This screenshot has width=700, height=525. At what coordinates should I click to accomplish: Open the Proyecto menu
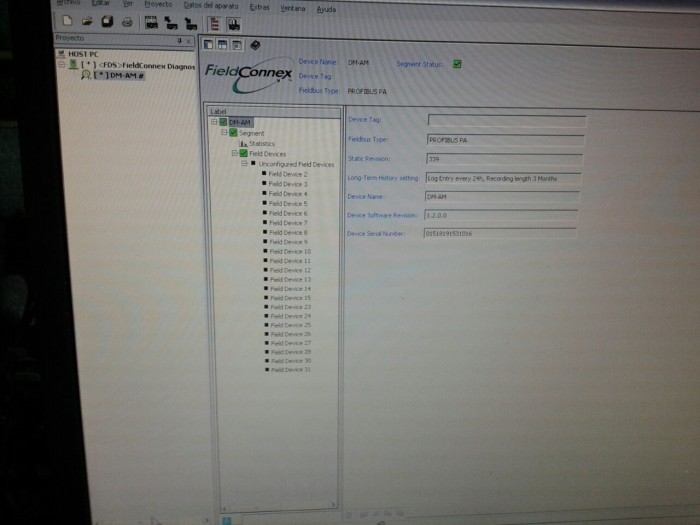(158, 4)
